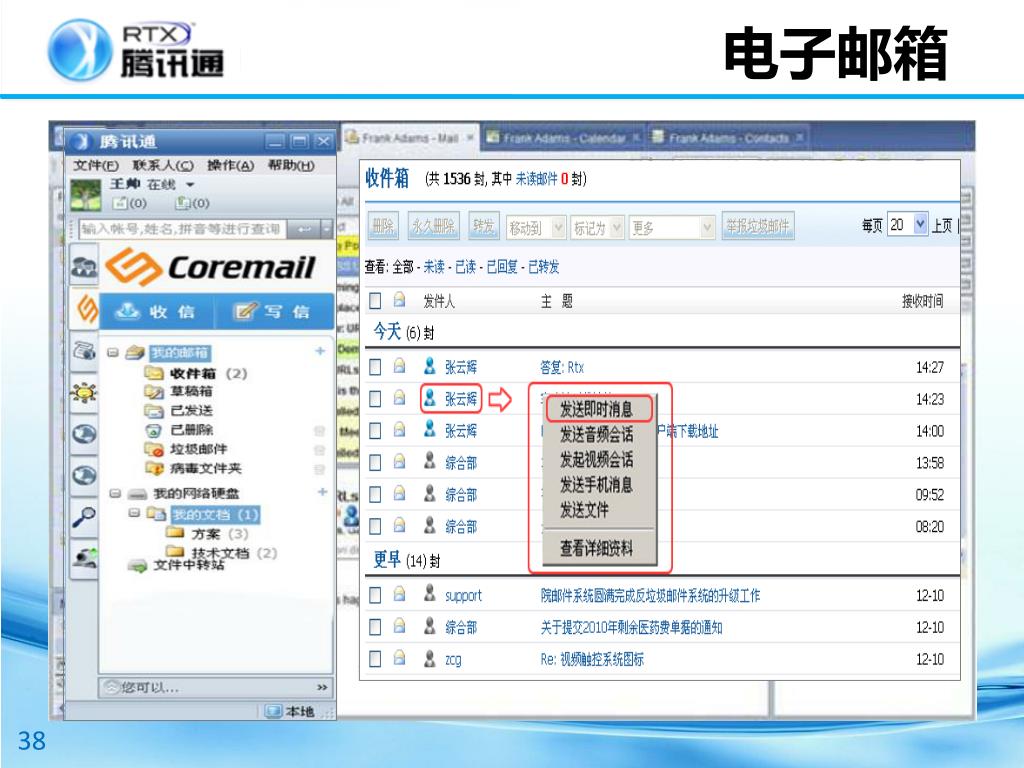Open the Re: 视频触控系统图标 mail
Image resolution: width=1024 pixels, height=768 pixels.
click(592, 660)
